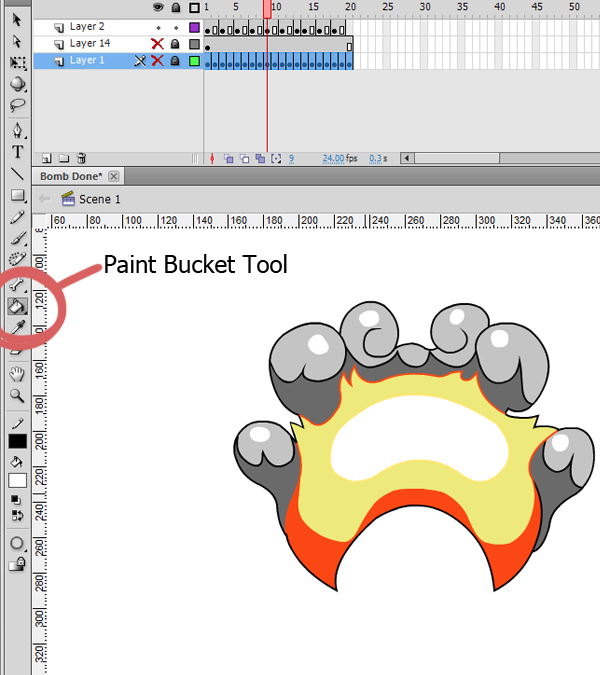This screenshot has height=675, width=600.
Task: Select the Brush tool
Action: click(x=17, y=238)
